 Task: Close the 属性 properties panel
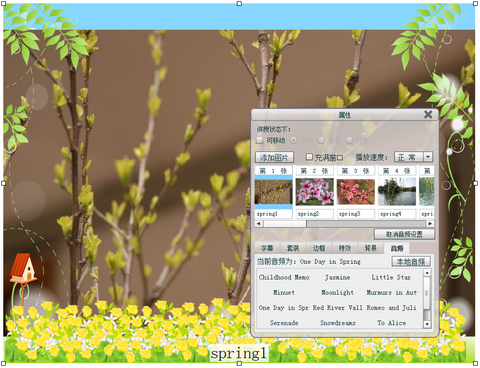(x=428, y=114)
